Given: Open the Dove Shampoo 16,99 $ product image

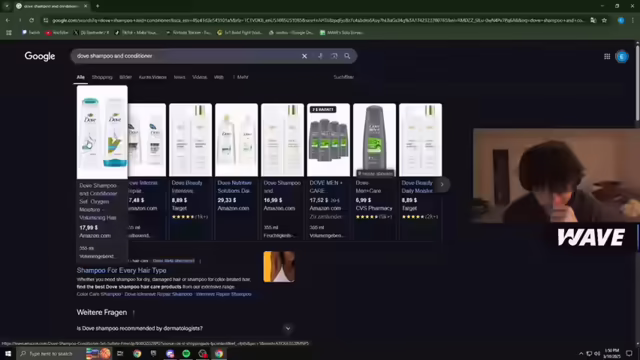Looking at the screenshot, I should (282, 140).
